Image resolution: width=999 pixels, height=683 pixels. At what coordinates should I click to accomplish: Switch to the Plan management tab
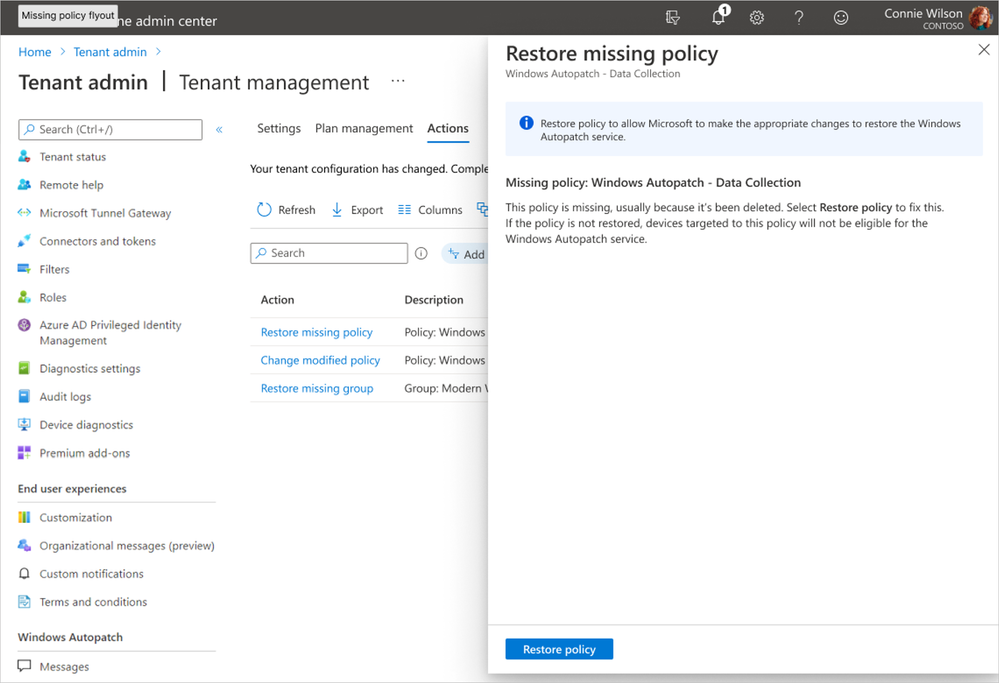(x=364, y=128)
